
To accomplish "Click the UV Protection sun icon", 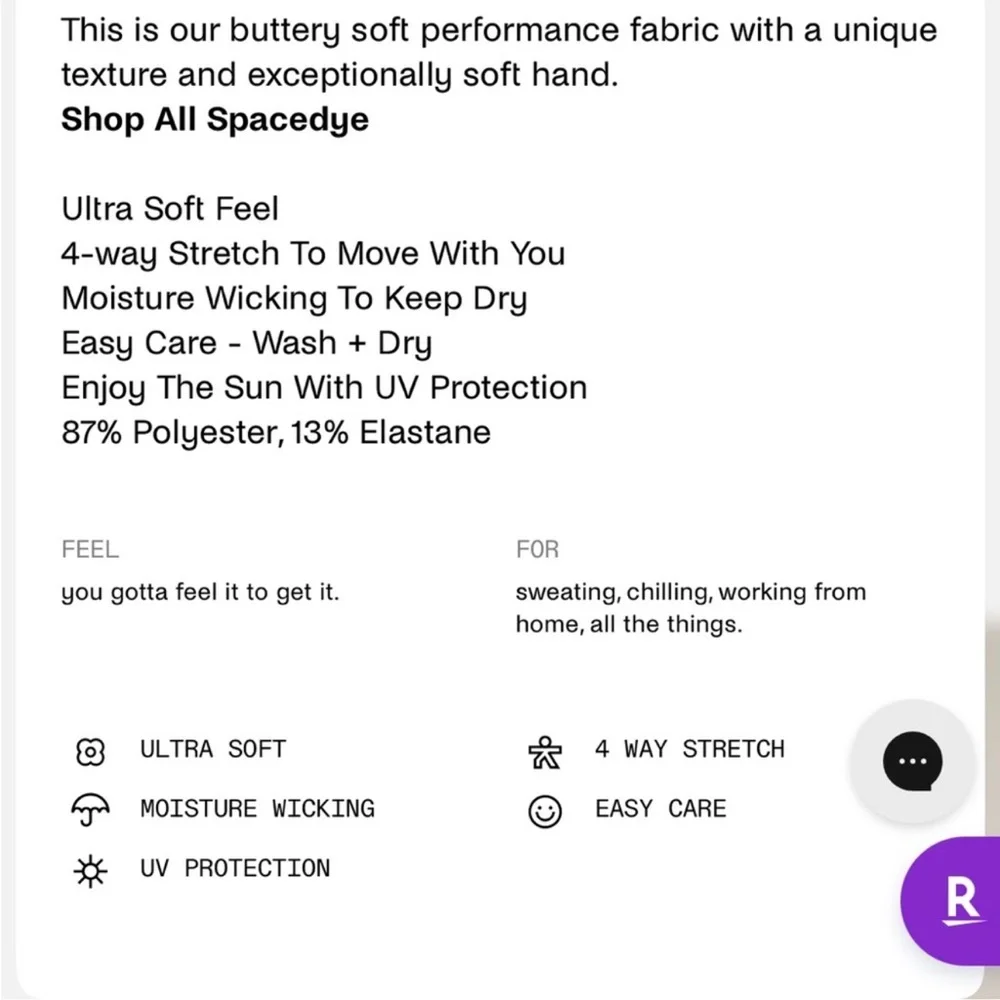I will point(90,870).
